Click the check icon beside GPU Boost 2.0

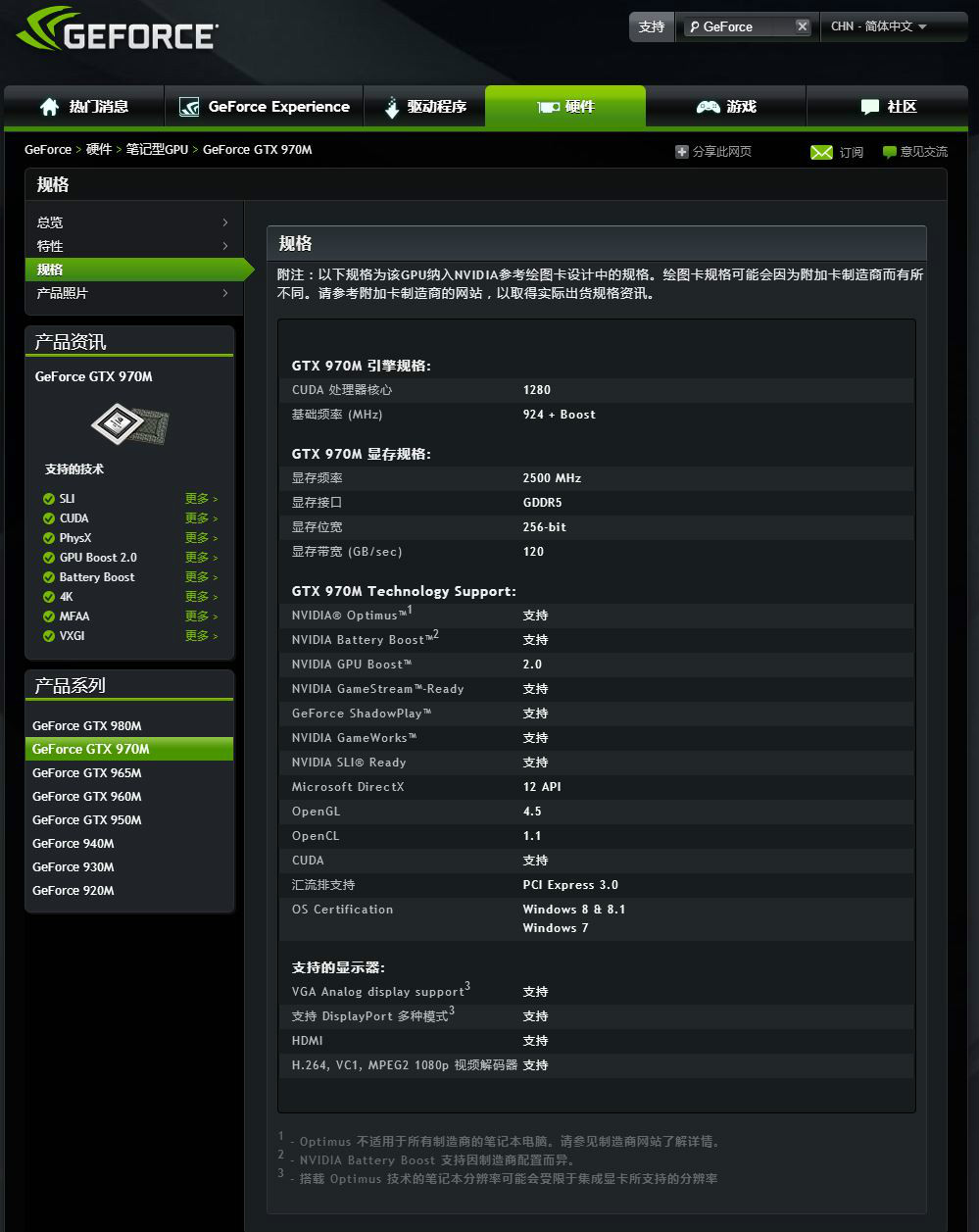tap(49, 558)
